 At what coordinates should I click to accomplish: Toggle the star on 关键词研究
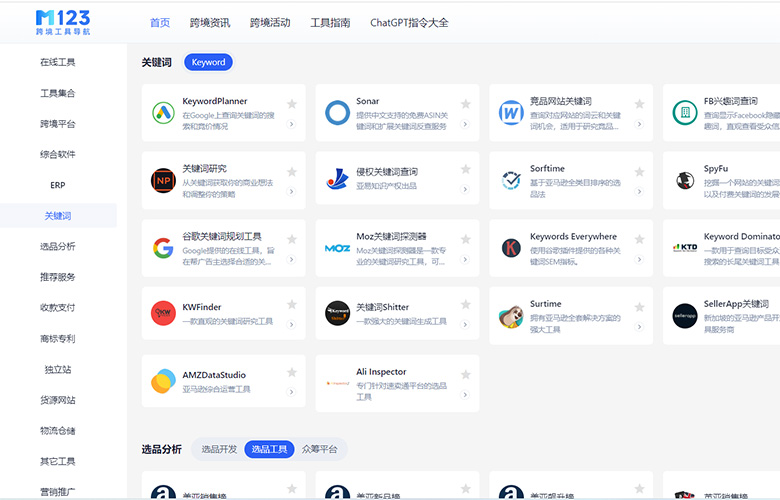[292, 172]
